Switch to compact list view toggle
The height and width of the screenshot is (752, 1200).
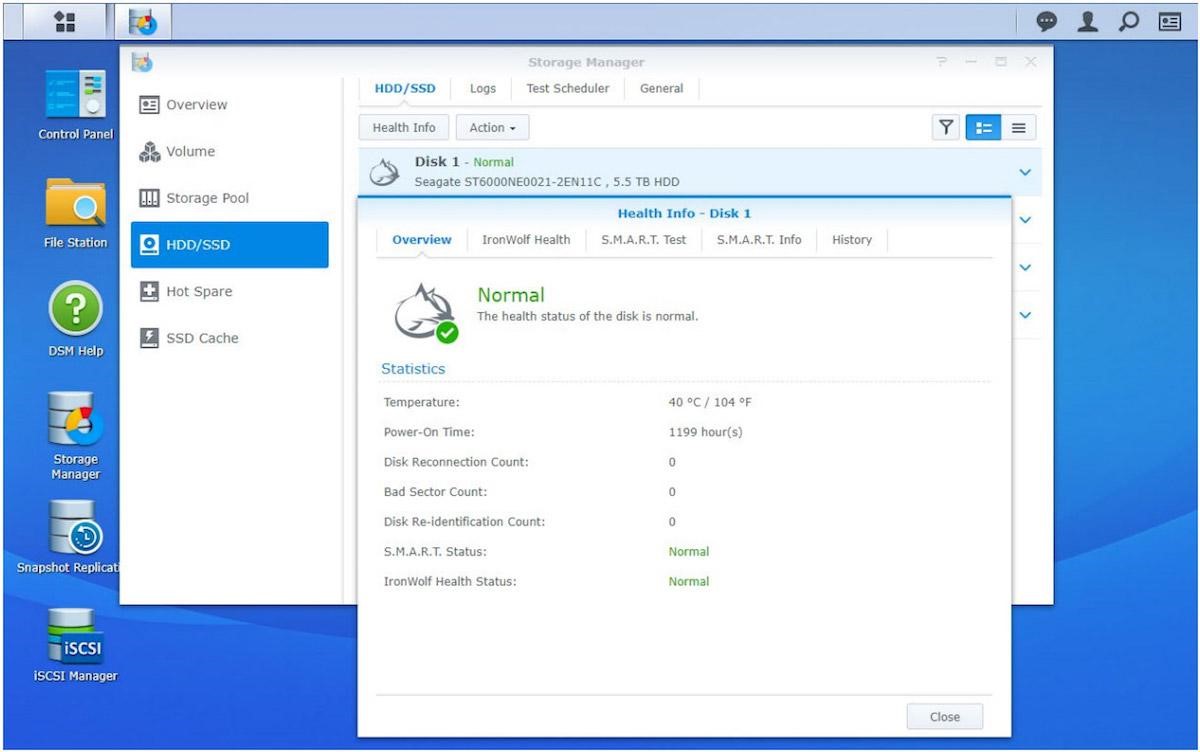pos(1018,127)
